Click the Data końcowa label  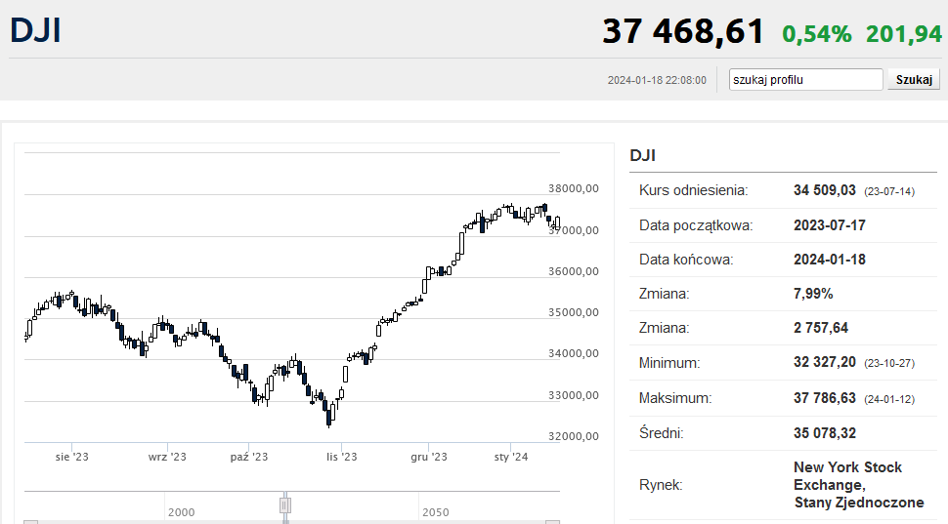(x=686, y=260)
